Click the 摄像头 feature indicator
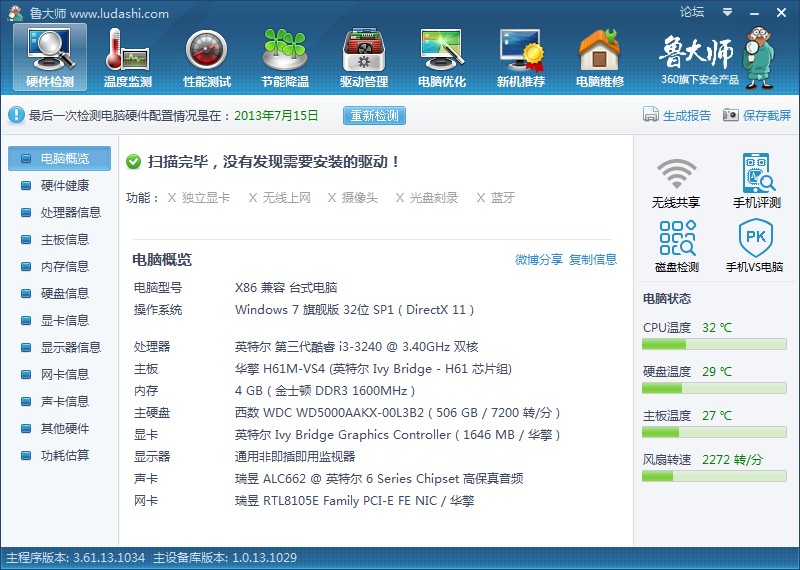 coord(353,197)
